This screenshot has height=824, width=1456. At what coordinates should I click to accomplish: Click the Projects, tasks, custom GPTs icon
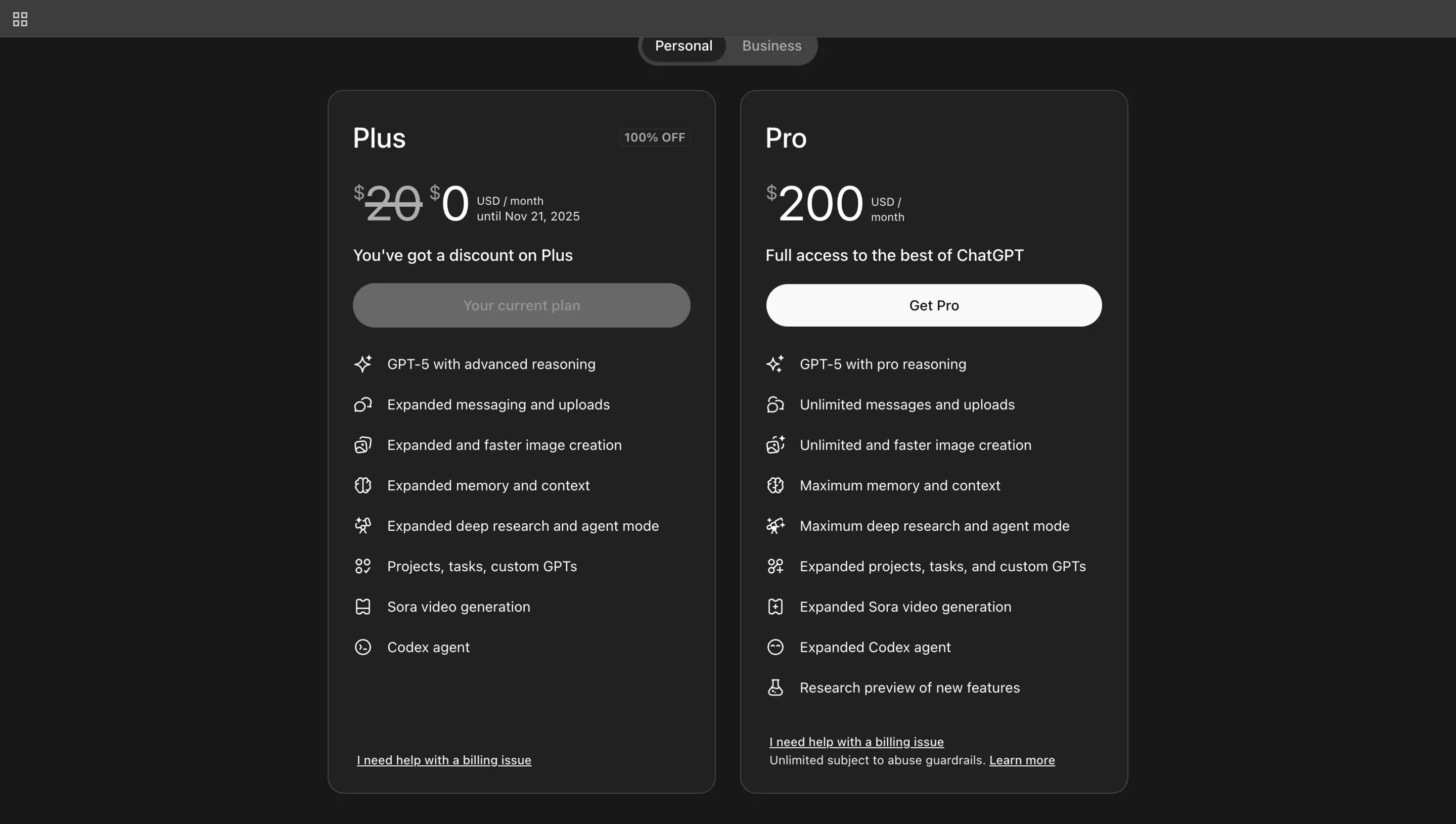(362, 567)
